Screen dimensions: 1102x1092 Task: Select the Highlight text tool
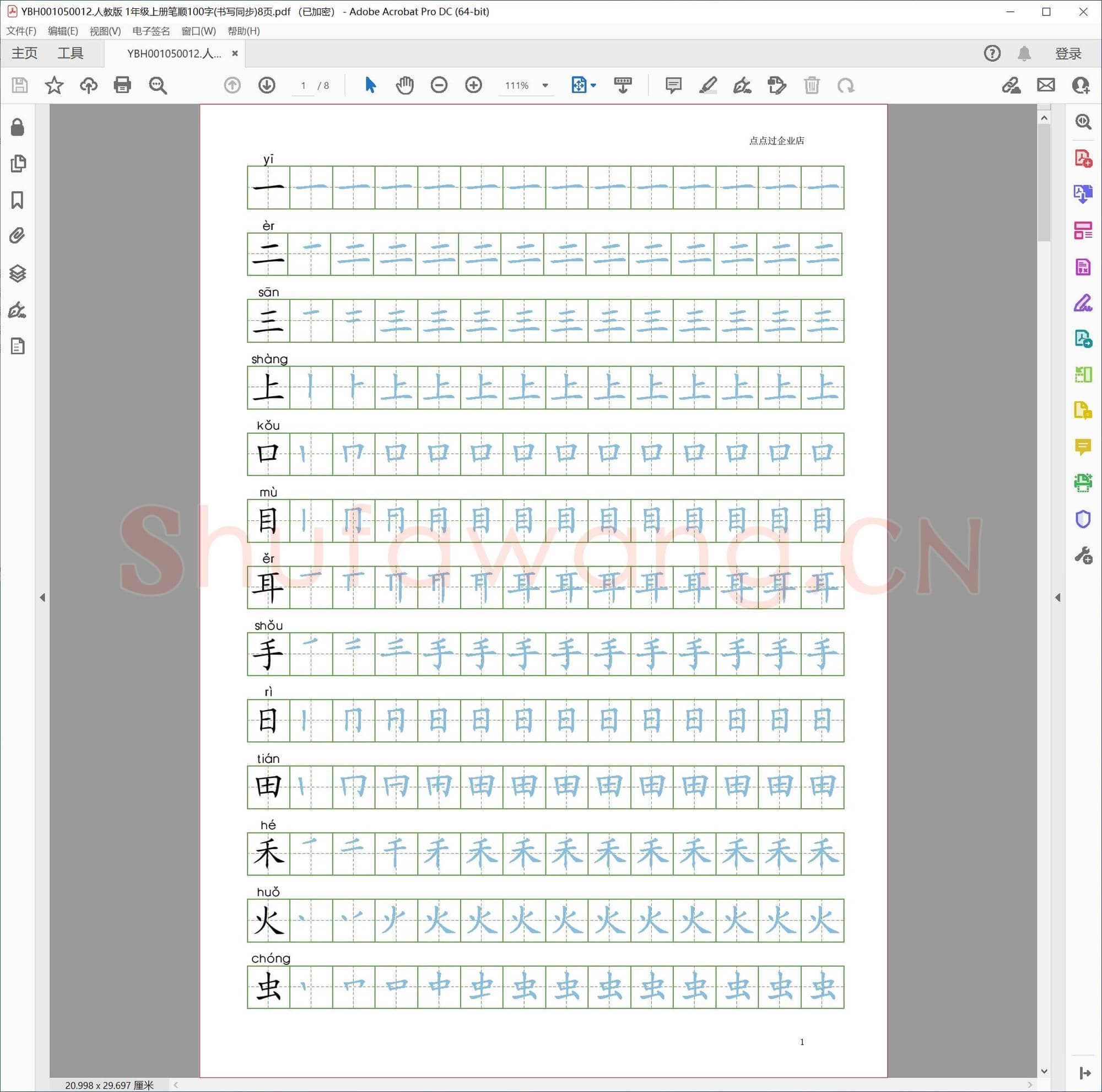707,85
